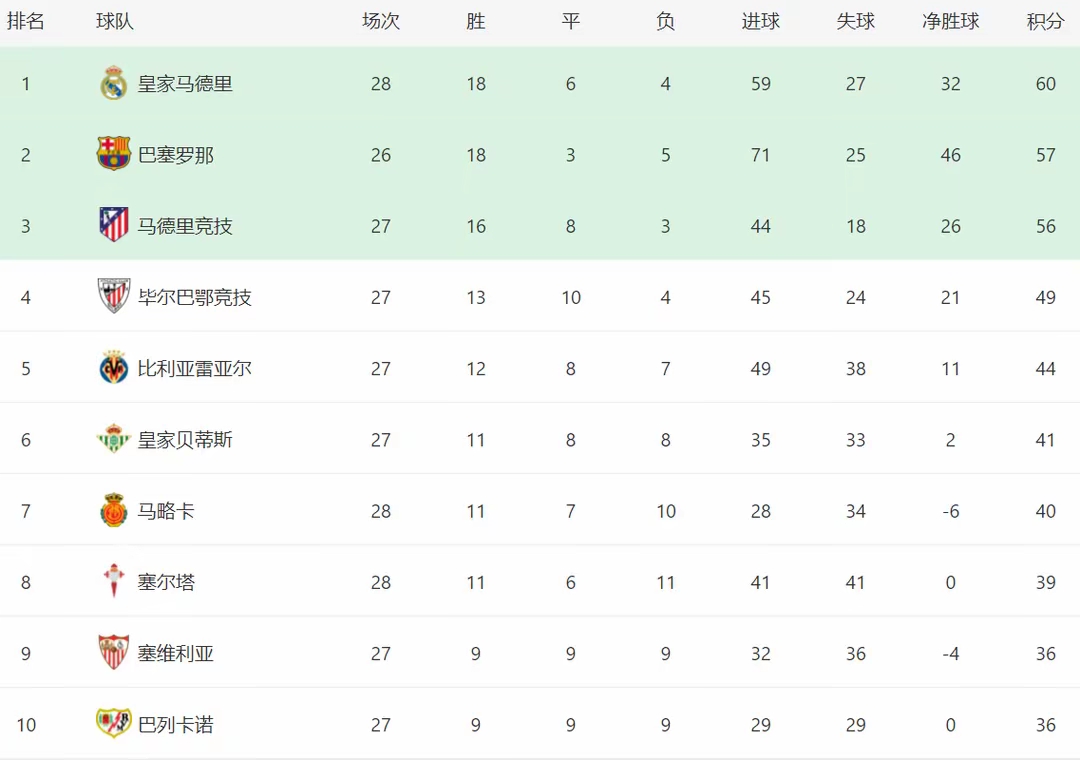Click the 场次 column header

pos(380,22)
